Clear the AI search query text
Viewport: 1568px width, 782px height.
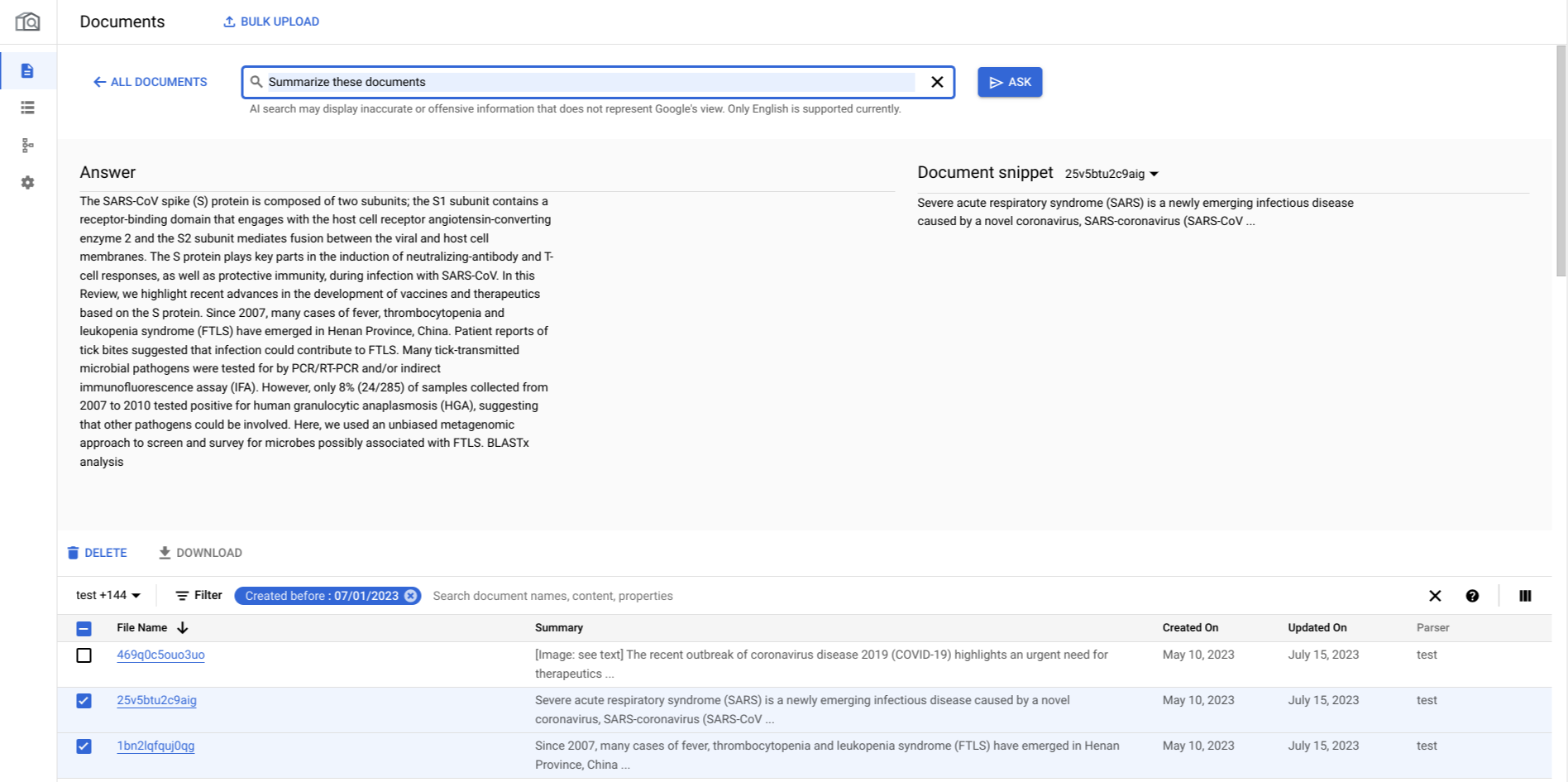937,82
